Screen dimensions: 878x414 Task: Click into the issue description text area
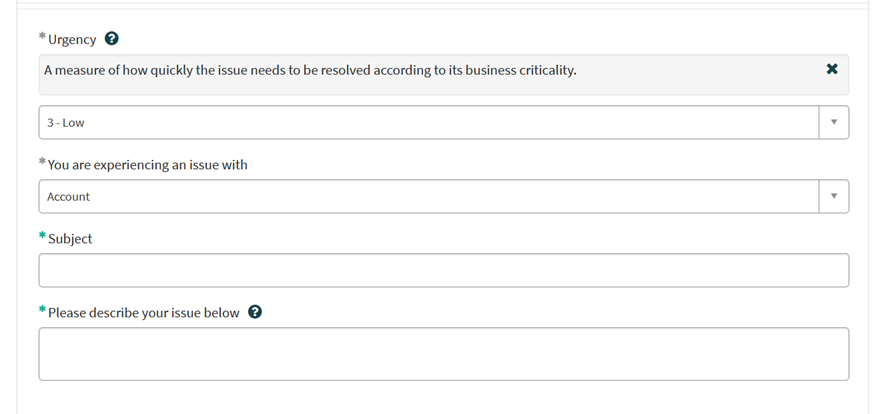(443, 353)
